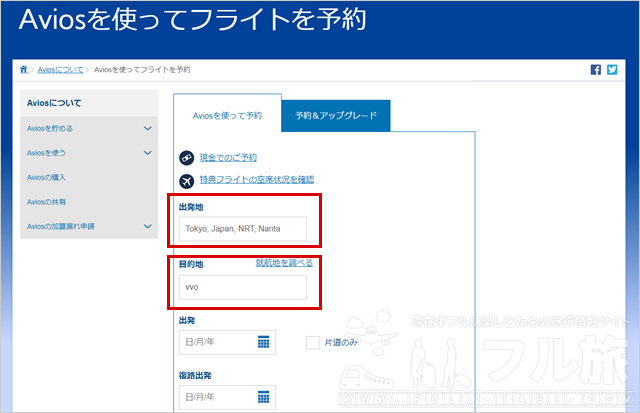Expand the Aviosの加算漏れ申請 chevron
The width and height of the screenshot is (640, 413).
pos(148,226)
